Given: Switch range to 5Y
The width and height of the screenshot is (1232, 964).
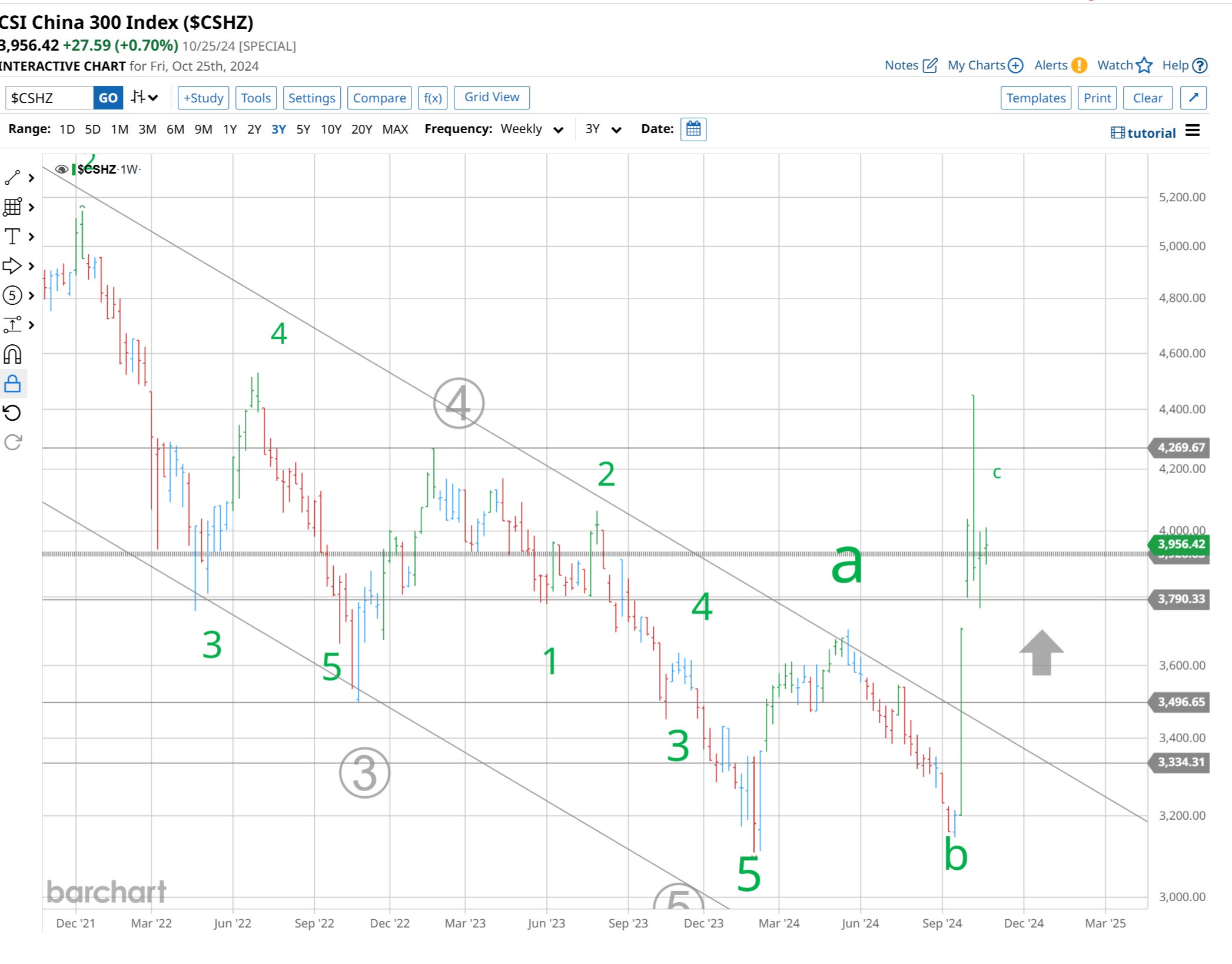Looking at the screenshot, I should 303,129.
